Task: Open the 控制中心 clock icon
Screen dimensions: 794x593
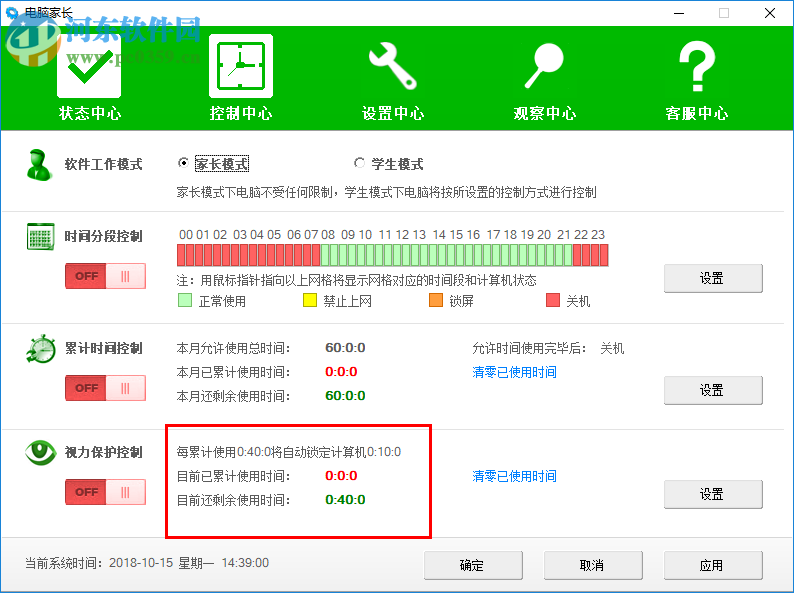Action: (241, 66)
